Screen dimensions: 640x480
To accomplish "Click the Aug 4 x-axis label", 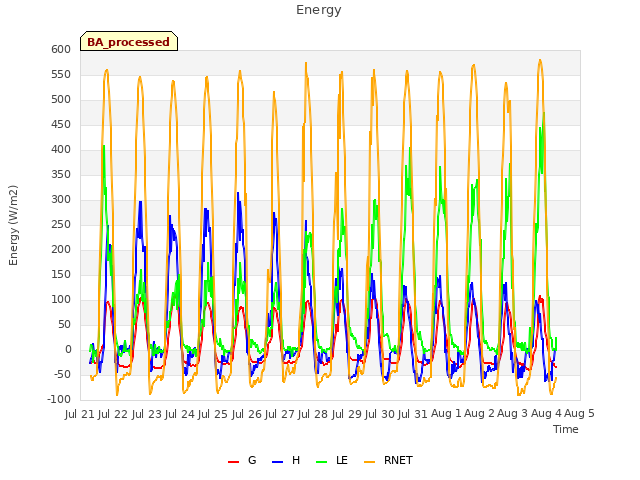I will [546, 414].
